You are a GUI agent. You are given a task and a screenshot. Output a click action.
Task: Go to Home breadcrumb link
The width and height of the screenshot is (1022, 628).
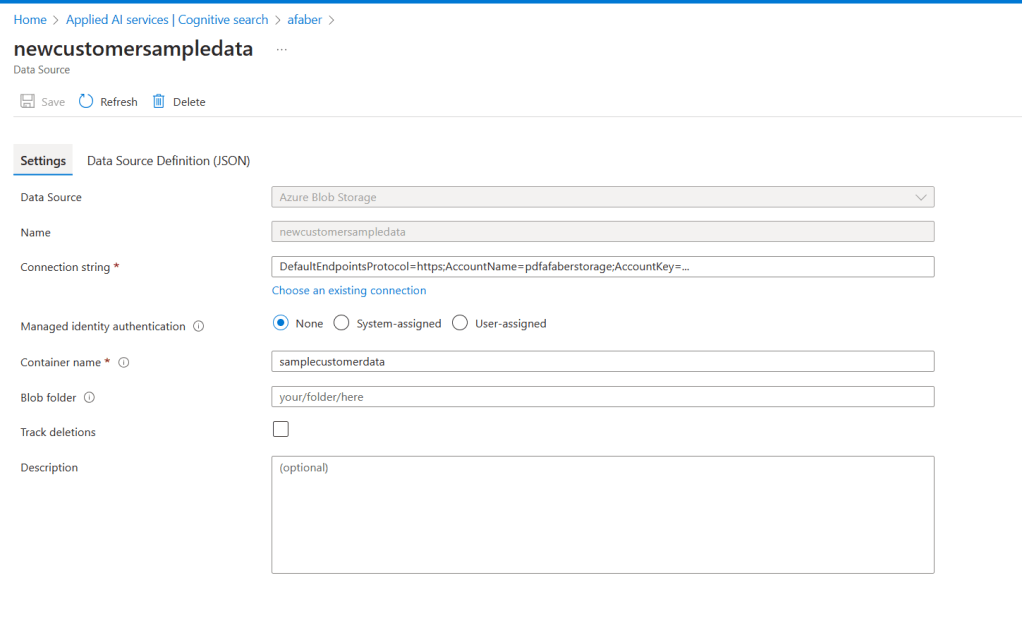point(30,20)
